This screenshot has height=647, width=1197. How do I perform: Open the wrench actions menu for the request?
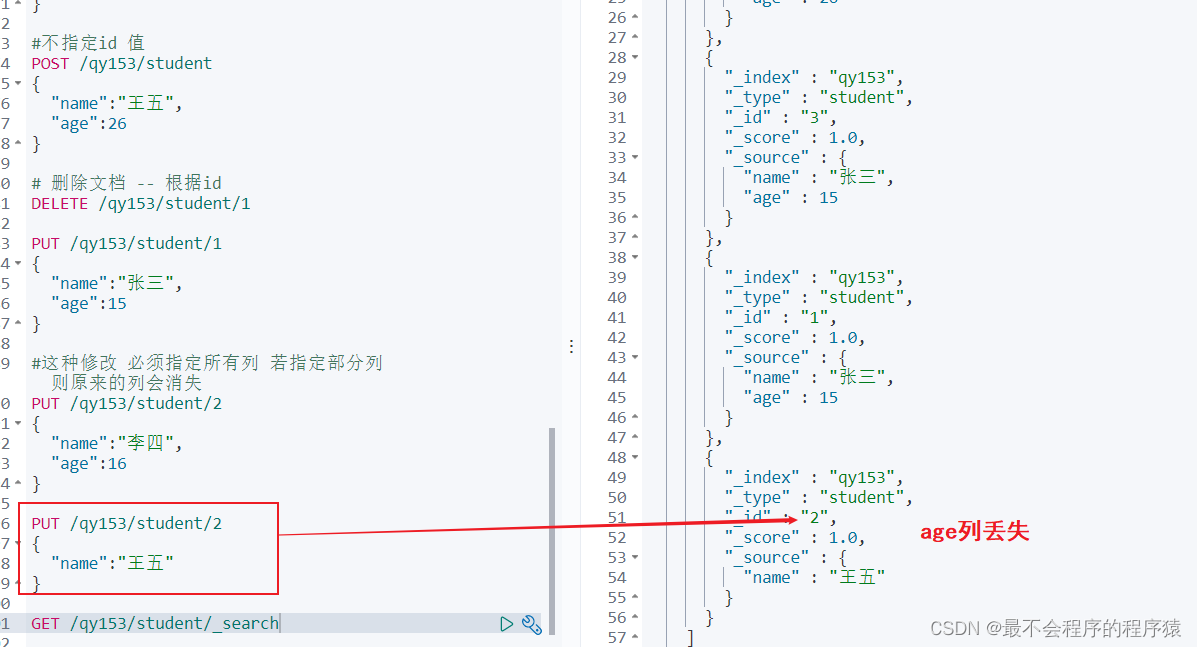(x=531, y=625)
